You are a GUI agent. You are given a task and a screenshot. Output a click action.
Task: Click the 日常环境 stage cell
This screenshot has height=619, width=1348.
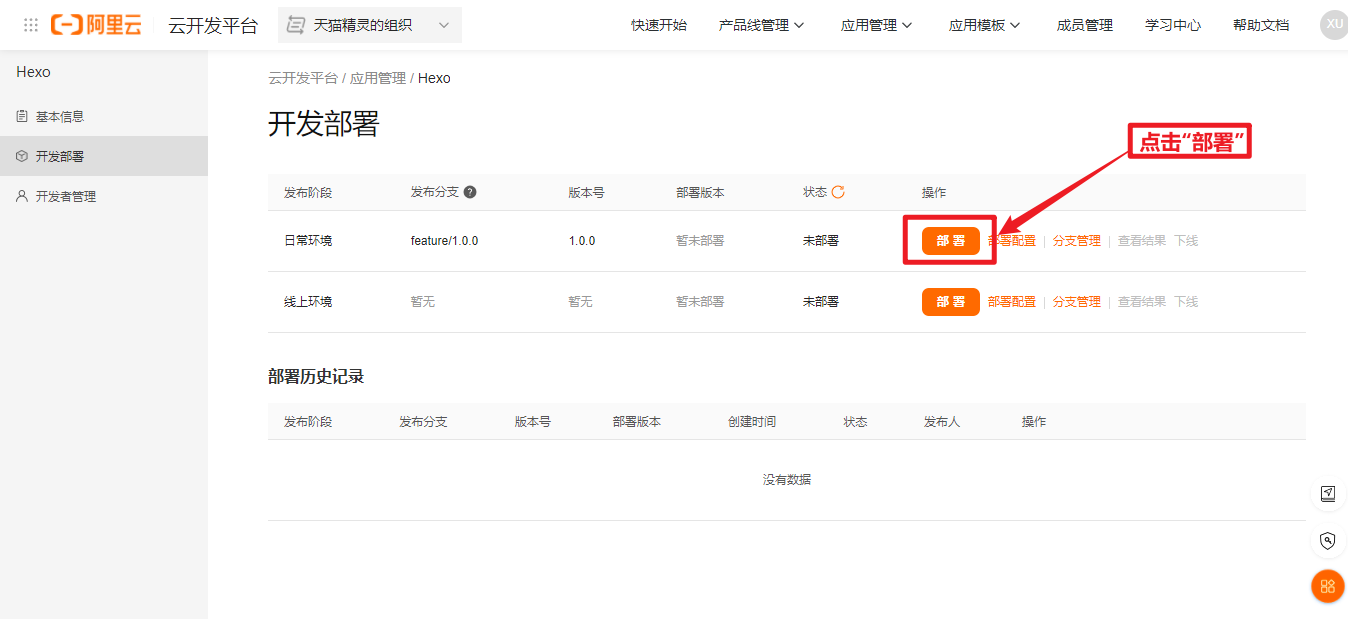click(x=308, y=241)
